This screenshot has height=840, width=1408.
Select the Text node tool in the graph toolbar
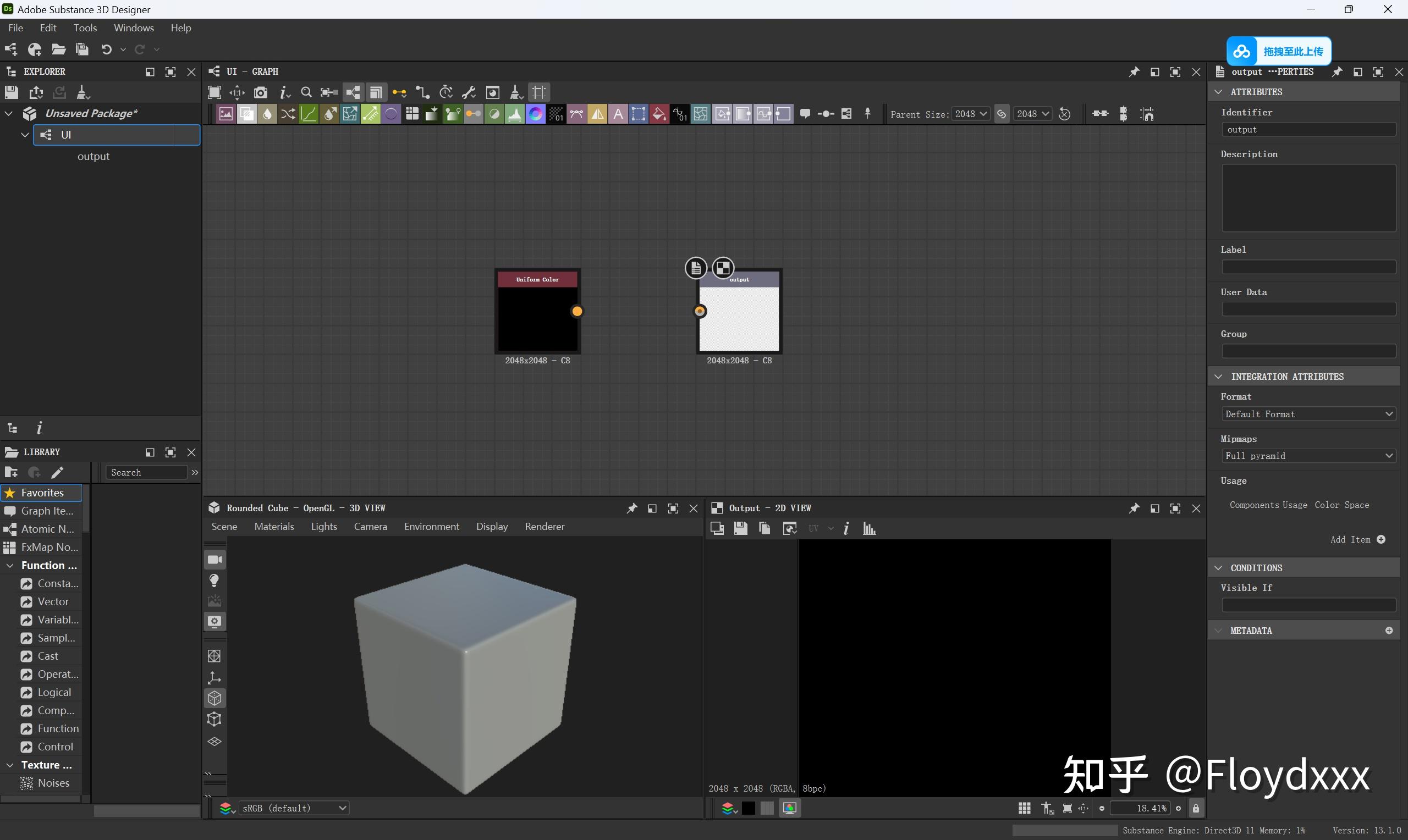tap(618, 114)
